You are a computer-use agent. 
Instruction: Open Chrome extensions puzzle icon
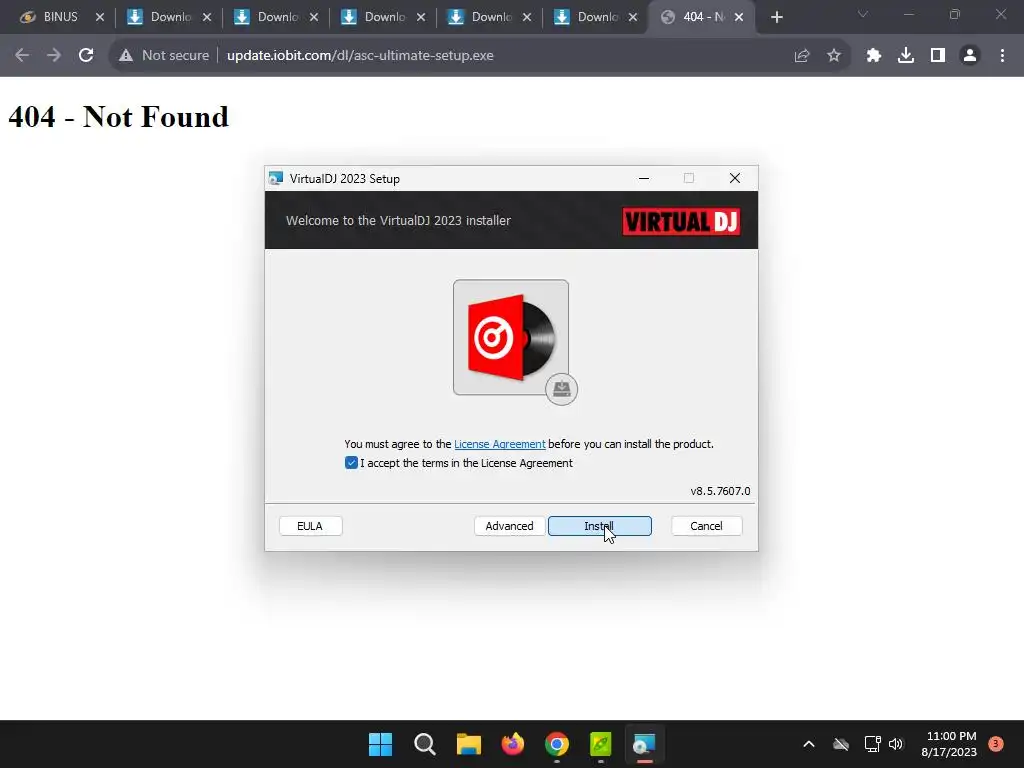coord(874,56)
